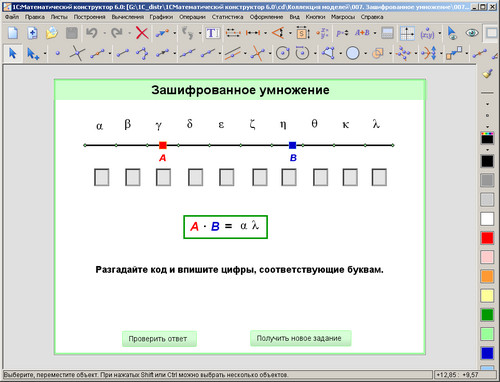Select the circle drawing tool

pyautogui.click(x=353, y=53)
